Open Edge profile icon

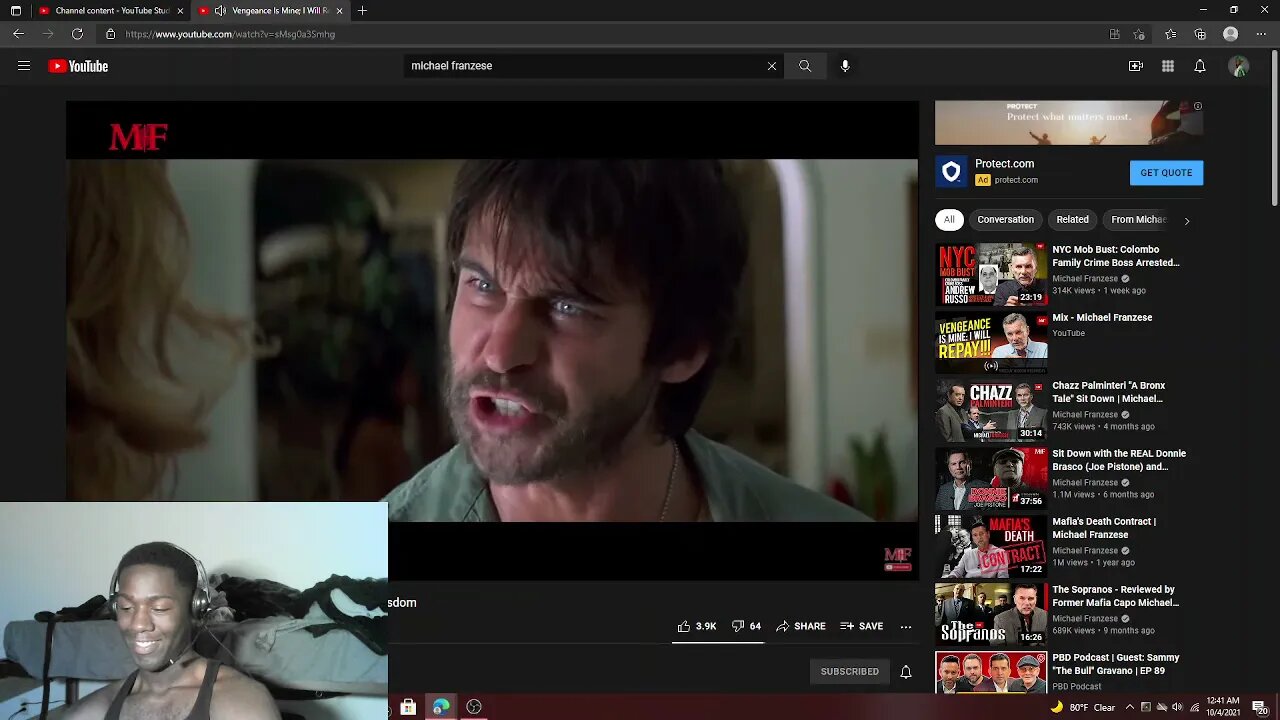coord(1231,34)
